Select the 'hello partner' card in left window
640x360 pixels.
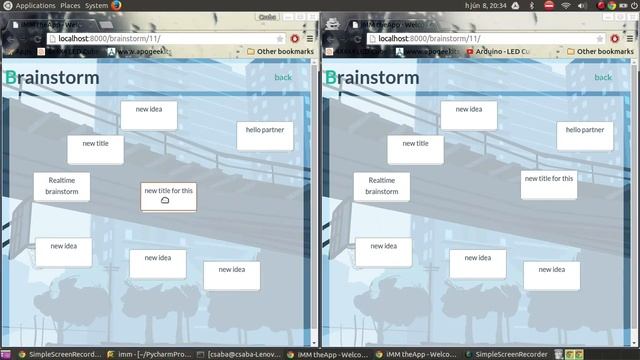click(x=265, y=136)
